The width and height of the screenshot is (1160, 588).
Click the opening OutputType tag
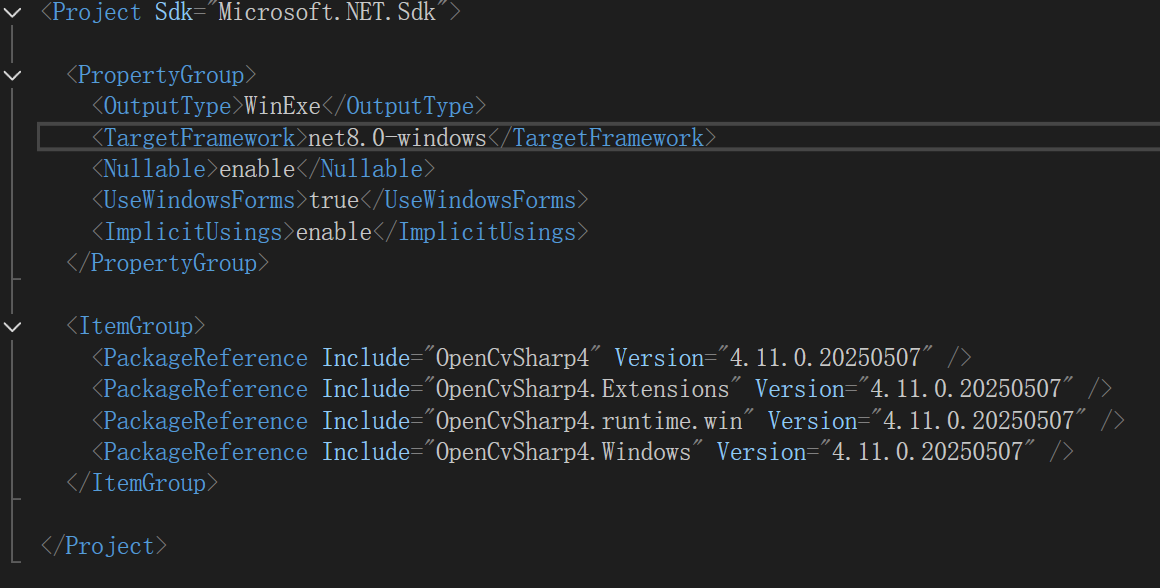(x=167, y=107)
